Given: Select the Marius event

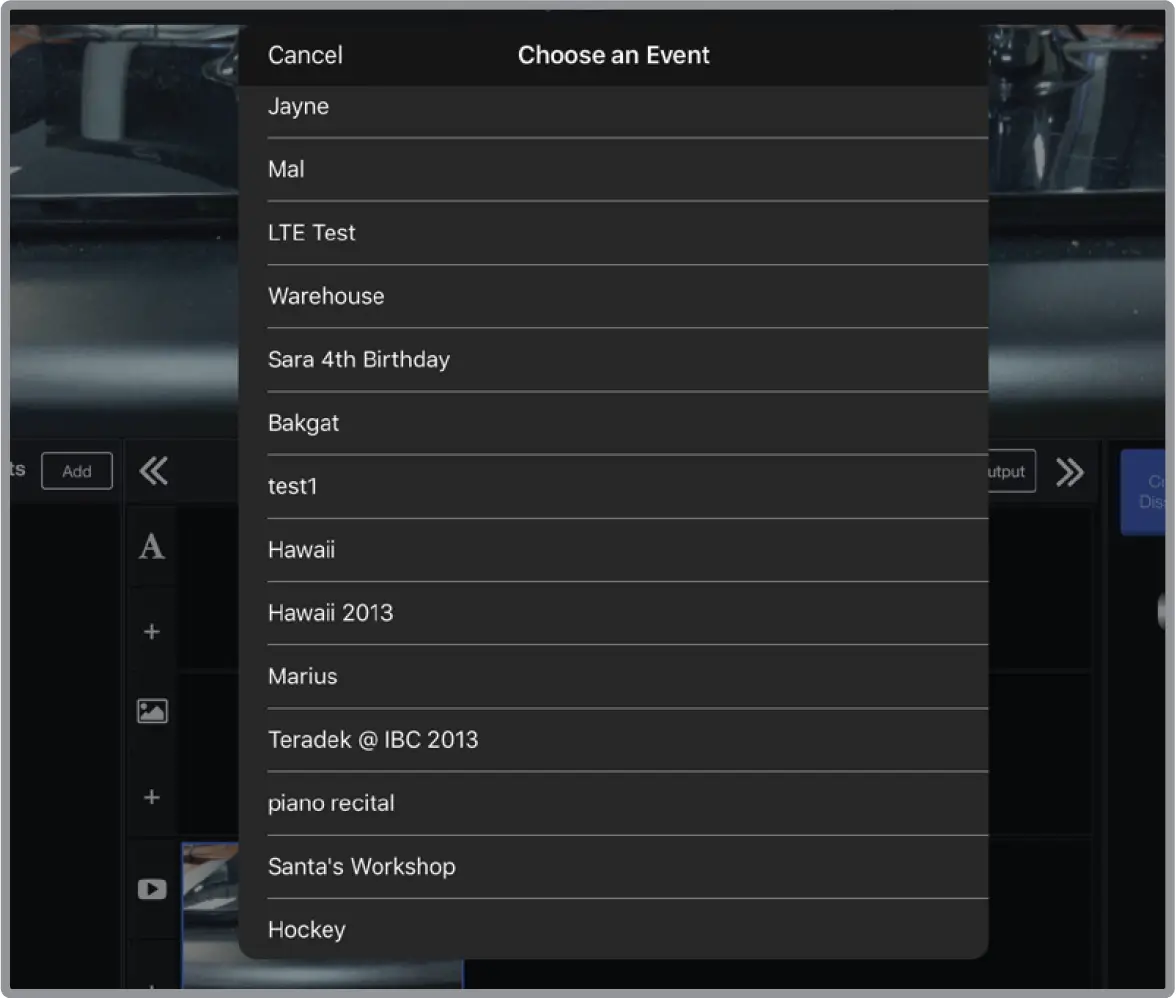Looking at the screenshot, I should tap(613, 676).
